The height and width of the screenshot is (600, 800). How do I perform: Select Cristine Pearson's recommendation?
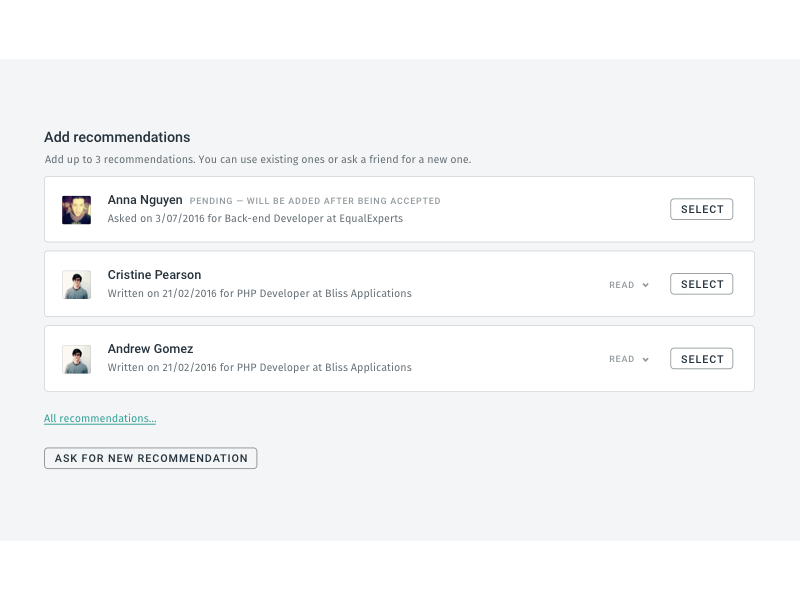701,283
